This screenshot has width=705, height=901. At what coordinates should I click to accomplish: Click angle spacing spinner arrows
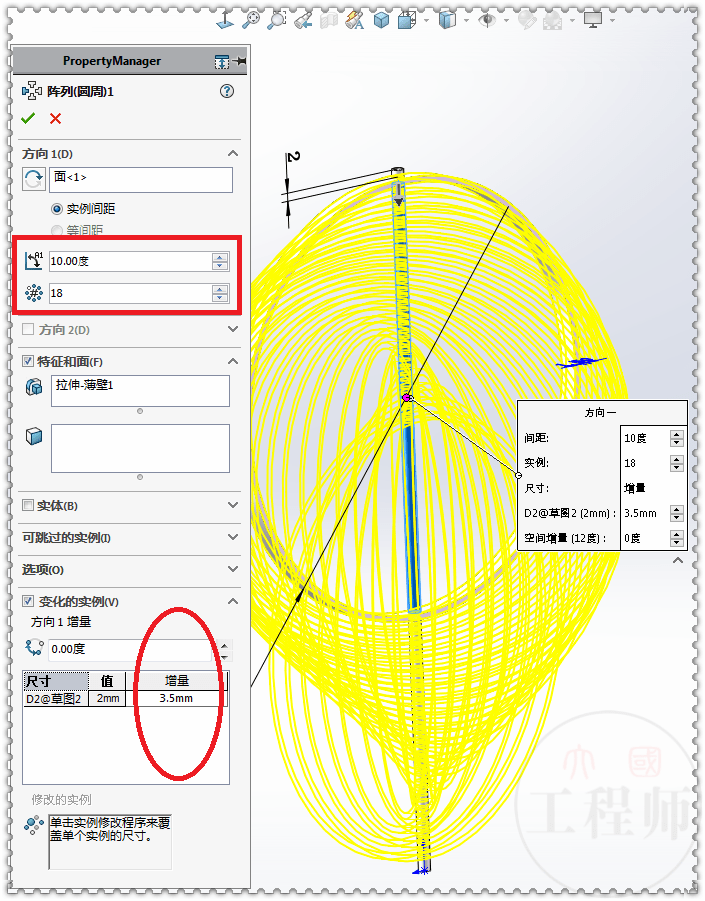[219, 261]
